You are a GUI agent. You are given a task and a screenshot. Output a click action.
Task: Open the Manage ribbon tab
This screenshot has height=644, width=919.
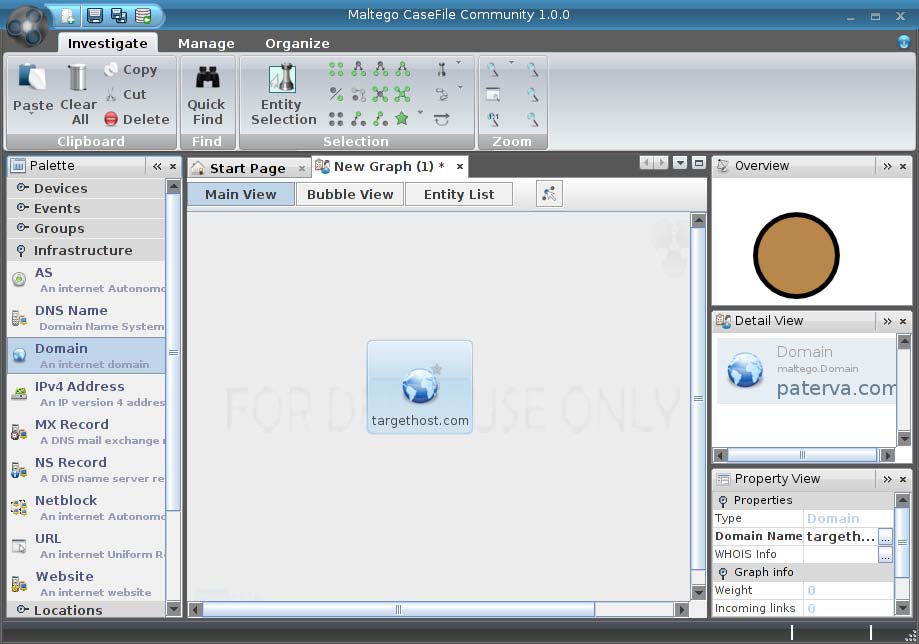pyautogui.click(x=206, y=43)
